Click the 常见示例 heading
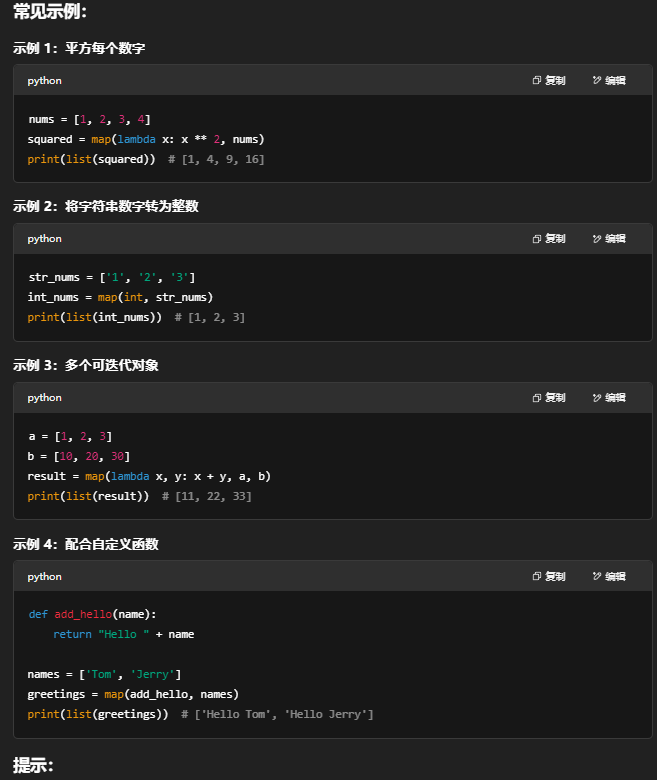The width and height of the screenshot is (657, 780). [50, 14]
